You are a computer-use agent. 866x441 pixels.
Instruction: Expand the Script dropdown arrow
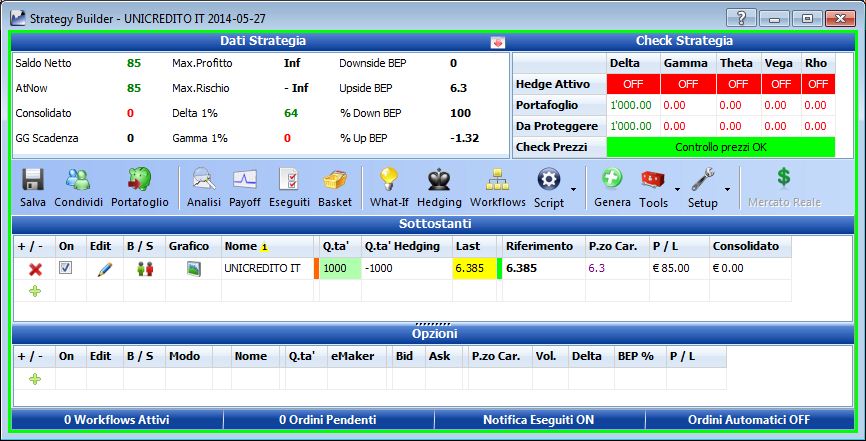click(x=573, y=190)
